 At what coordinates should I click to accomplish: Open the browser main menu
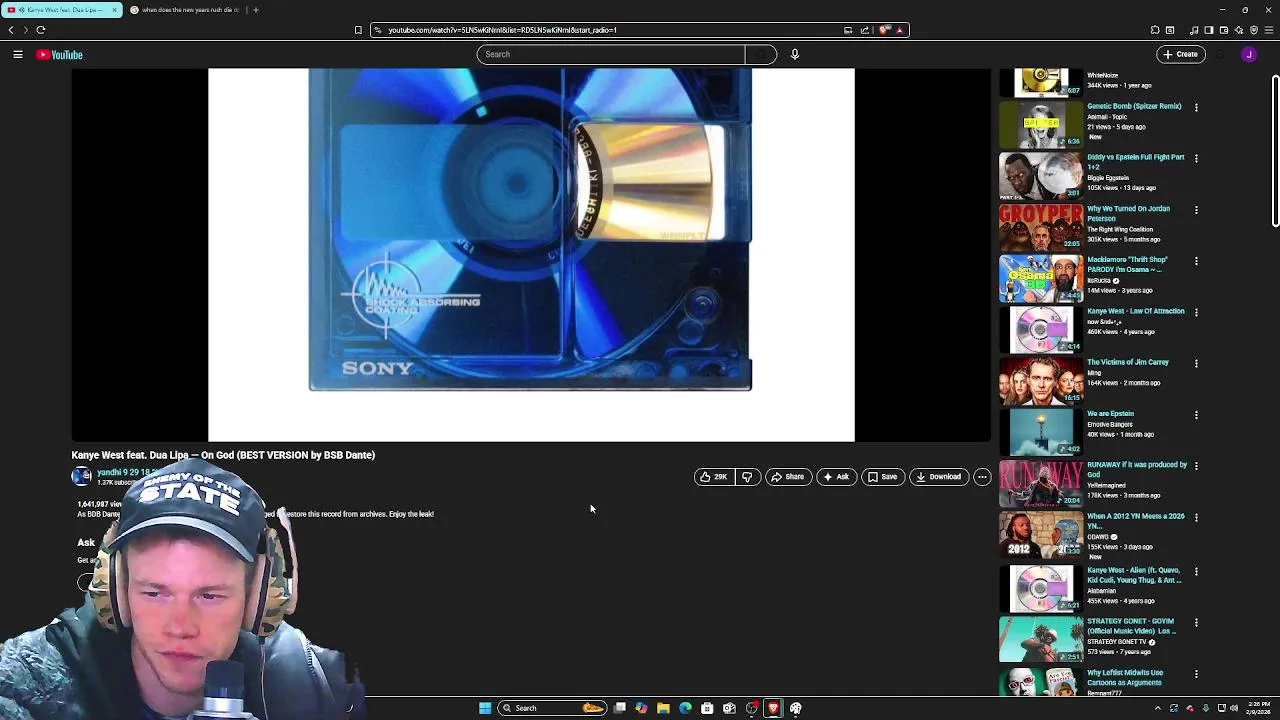pyautogui.click(x=1269, y=30)
